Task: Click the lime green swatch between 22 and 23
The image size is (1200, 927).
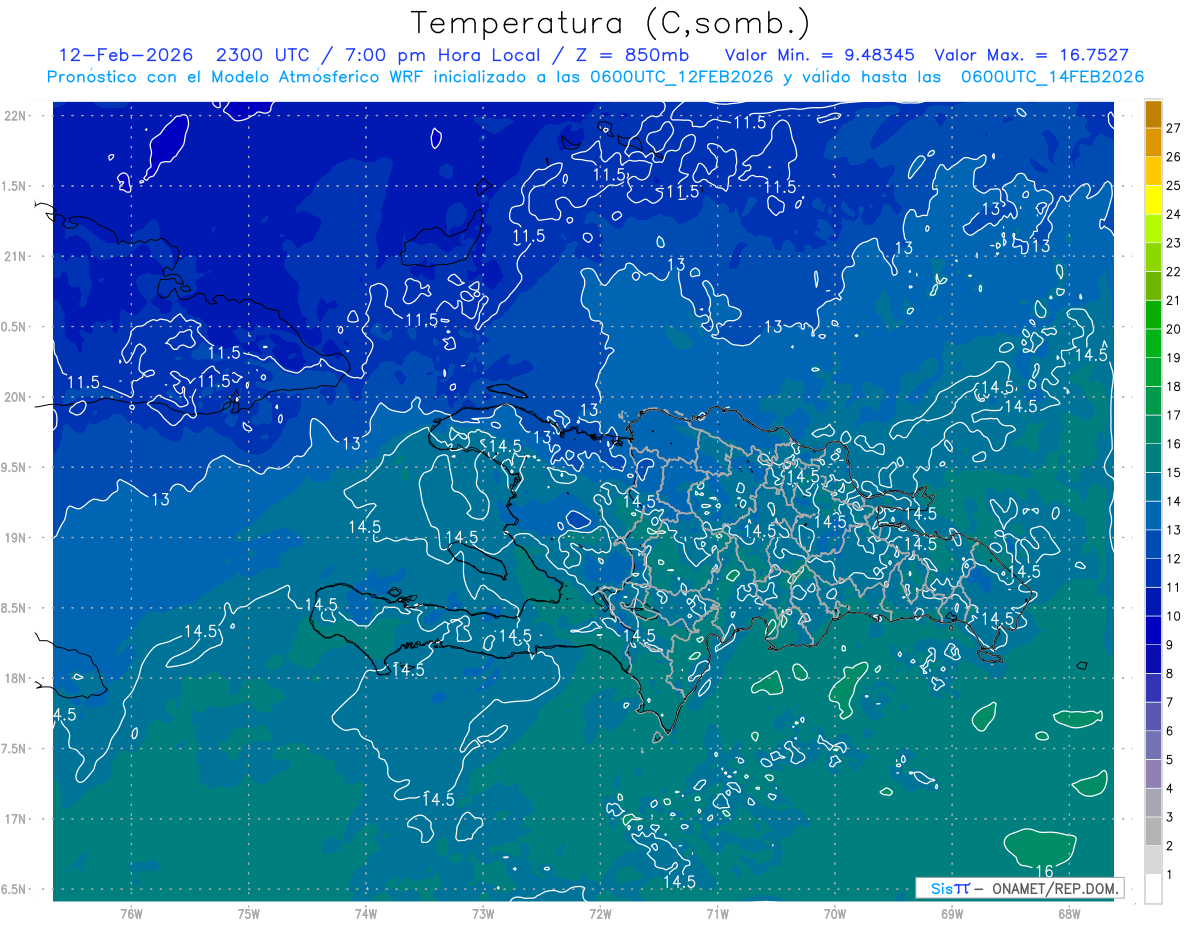Action: [x=1153, y=257]
